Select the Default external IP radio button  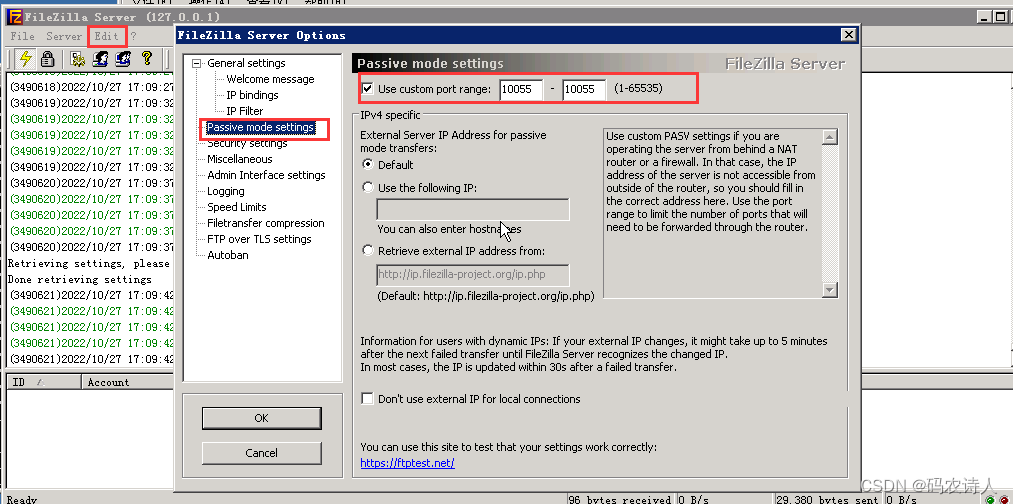(x=368, y=165)
